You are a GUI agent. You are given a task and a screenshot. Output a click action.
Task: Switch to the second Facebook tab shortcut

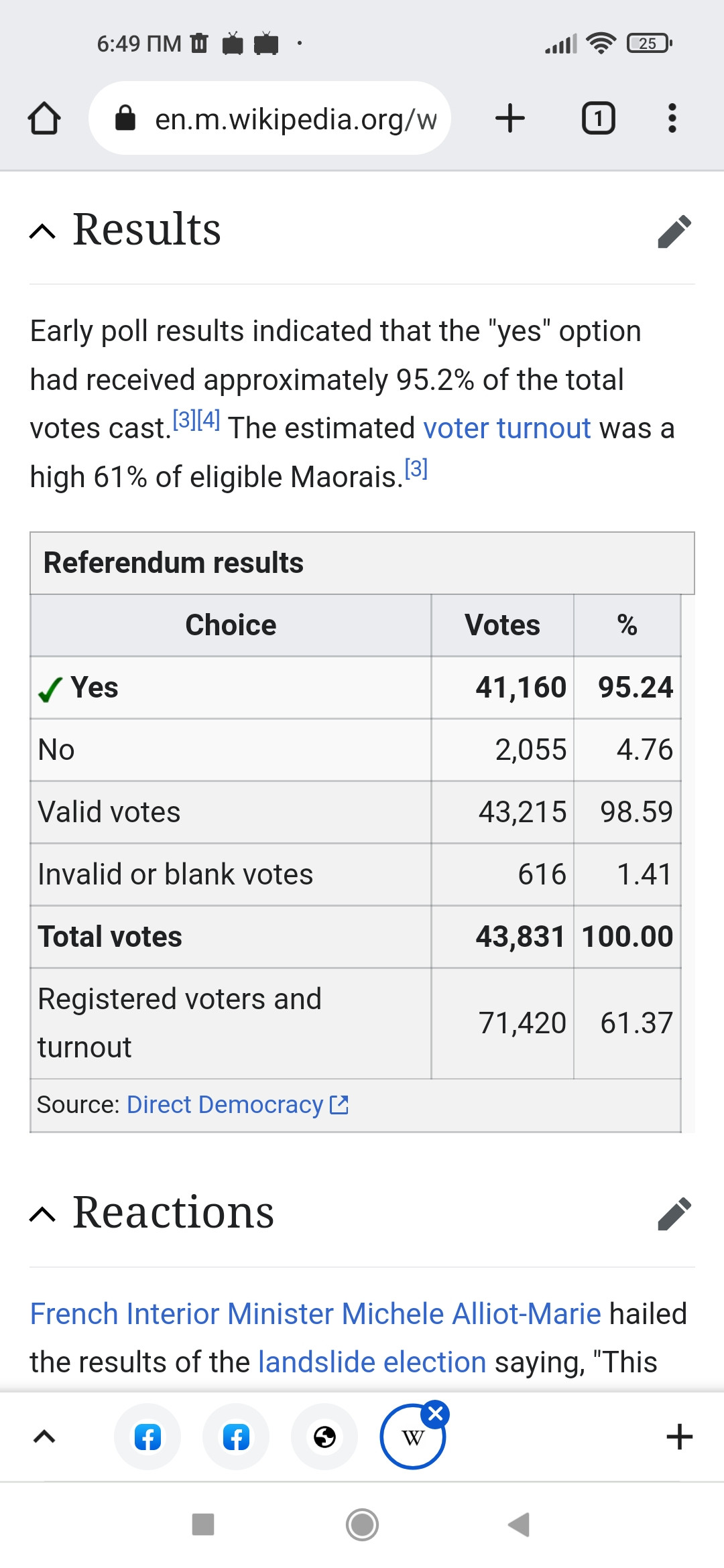236,1437
